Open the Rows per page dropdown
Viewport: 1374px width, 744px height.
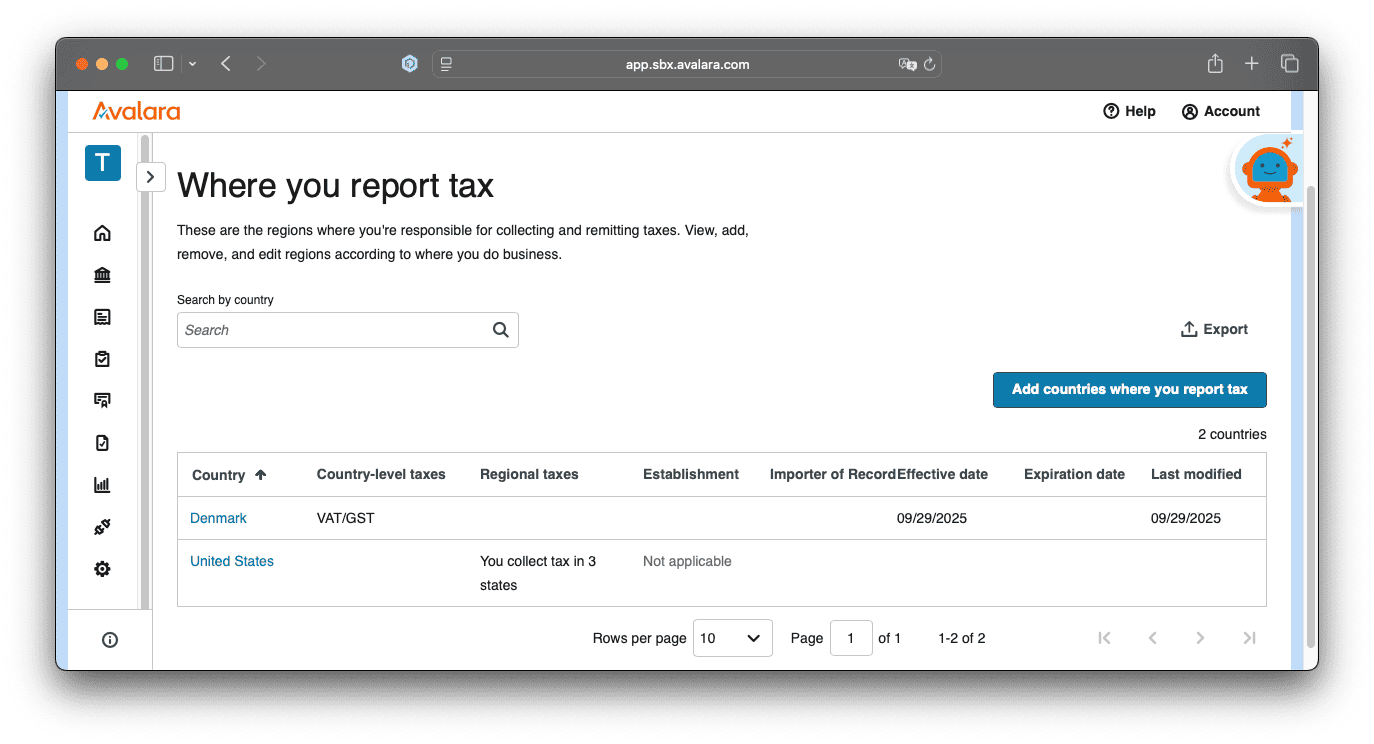pyautogui.click(x=732, y=638)
